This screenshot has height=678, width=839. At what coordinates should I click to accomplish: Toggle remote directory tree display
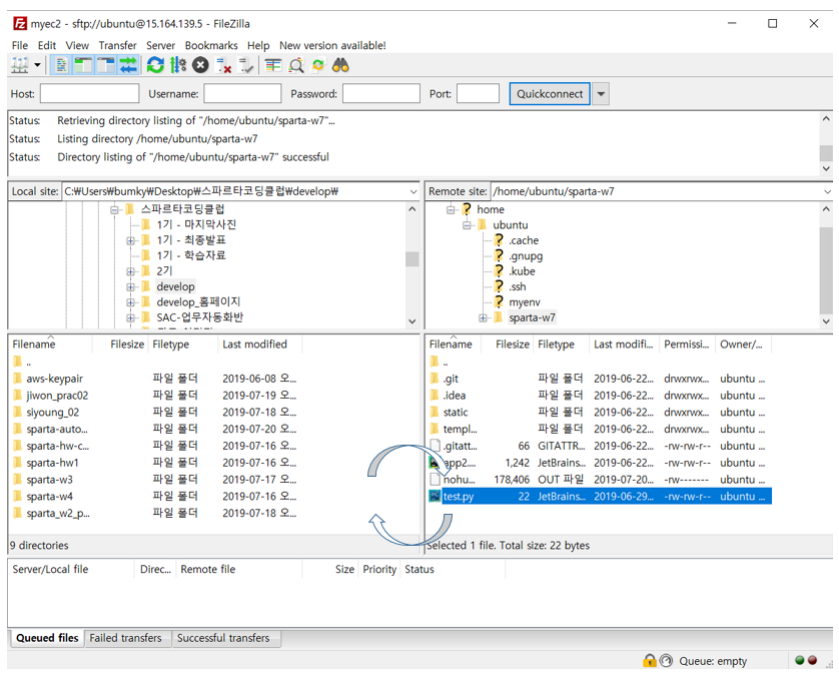point(106,65)
